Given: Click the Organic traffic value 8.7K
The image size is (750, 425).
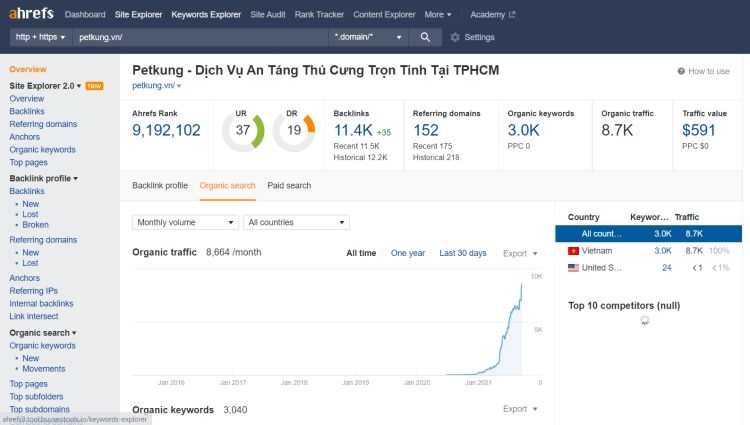Looking at the screenshot, I should click(x=617, y=130).
